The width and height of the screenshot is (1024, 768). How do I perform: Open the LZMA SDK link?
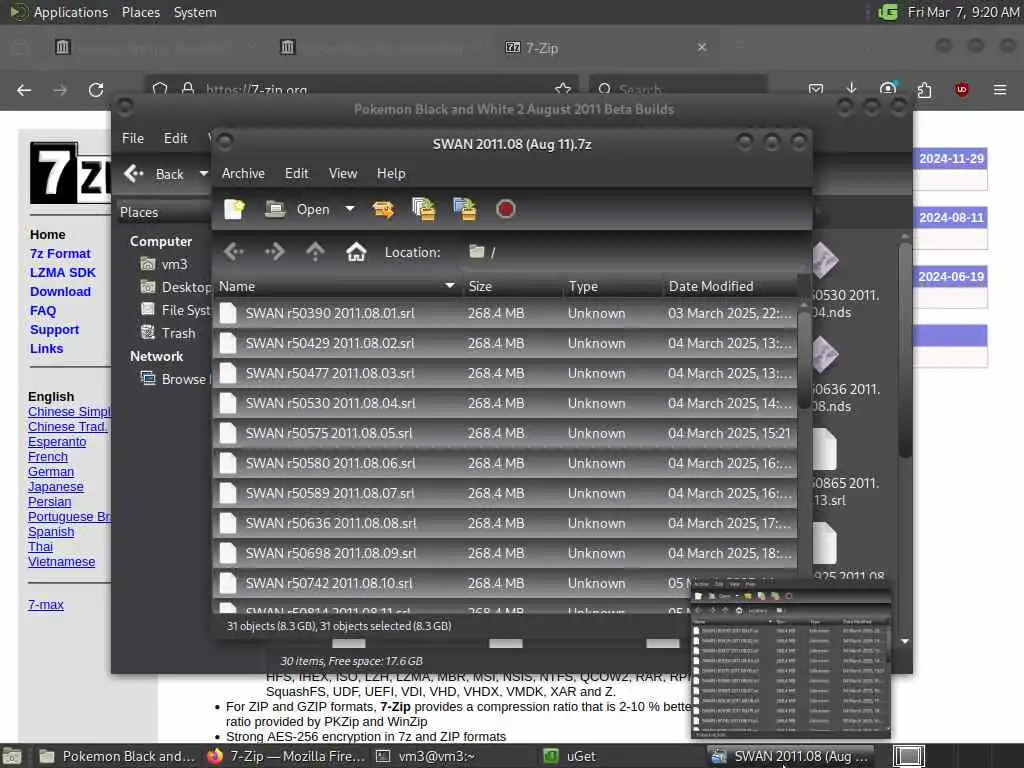63,272
